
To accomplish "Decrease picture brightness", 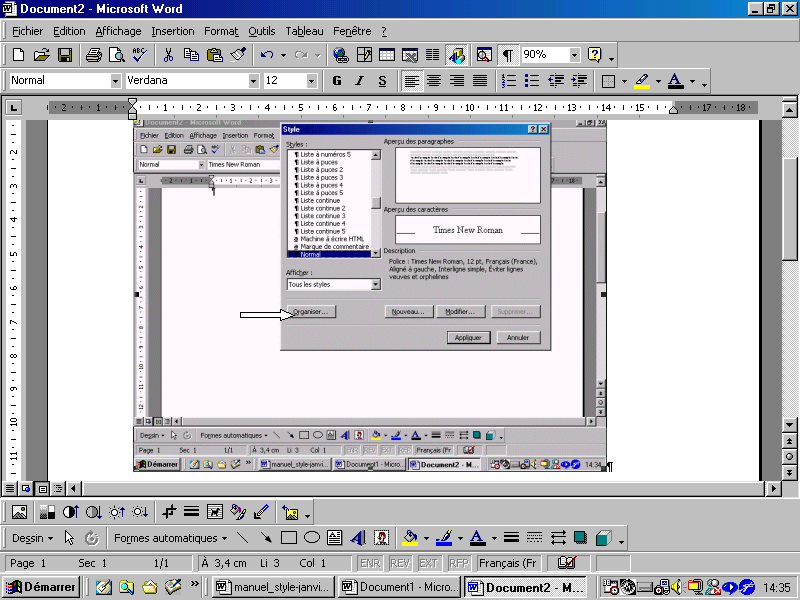I will pos(140,512).
